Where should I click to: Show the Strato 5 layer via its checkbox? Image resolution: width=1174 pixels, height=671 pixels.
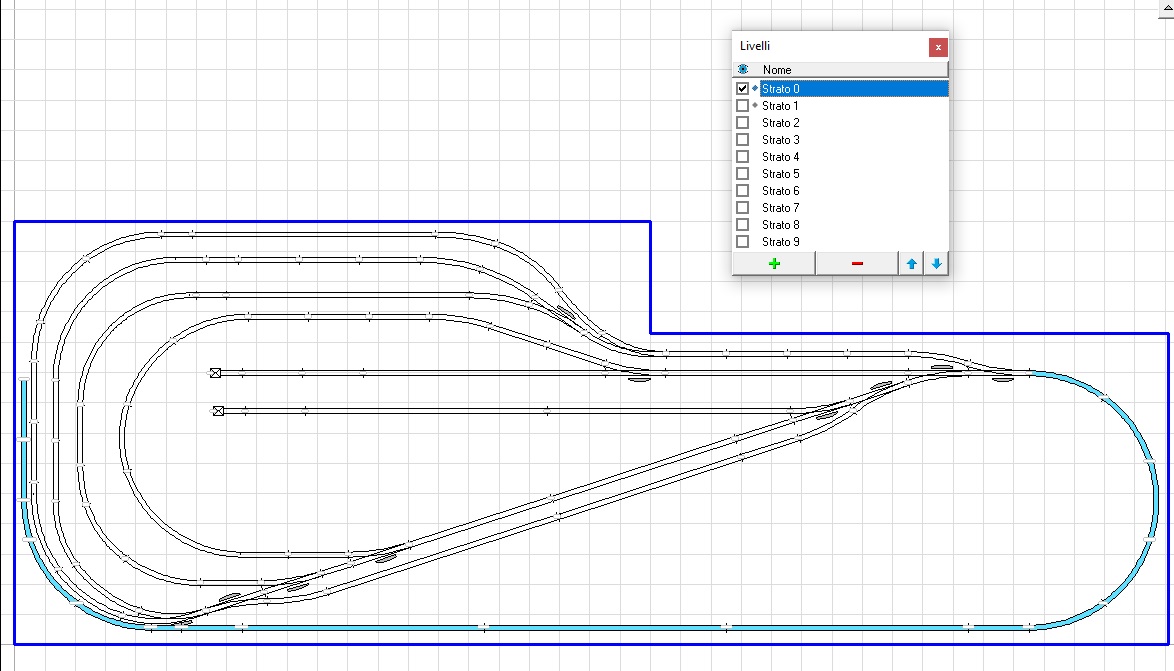742,173
